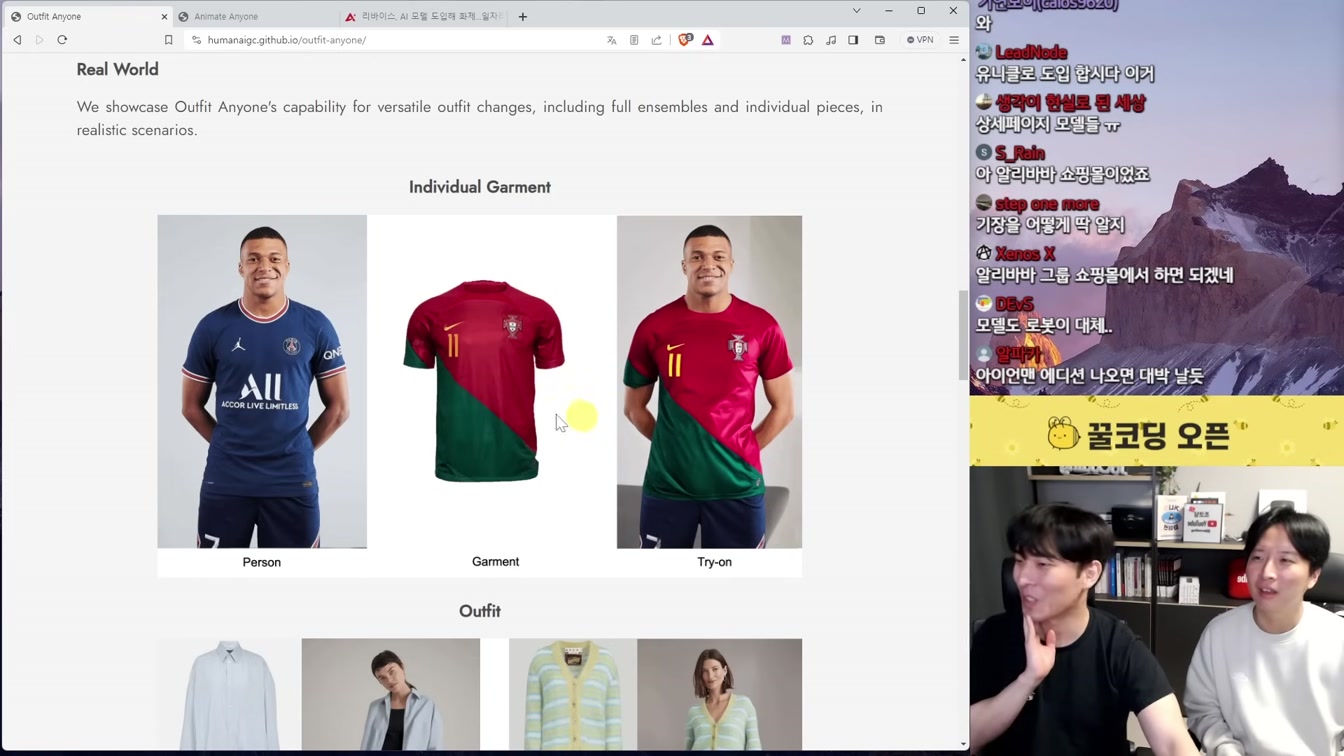Click chat username DEvS
The height and width of the screenshot is (756, 1344).
coord(1014,304)
